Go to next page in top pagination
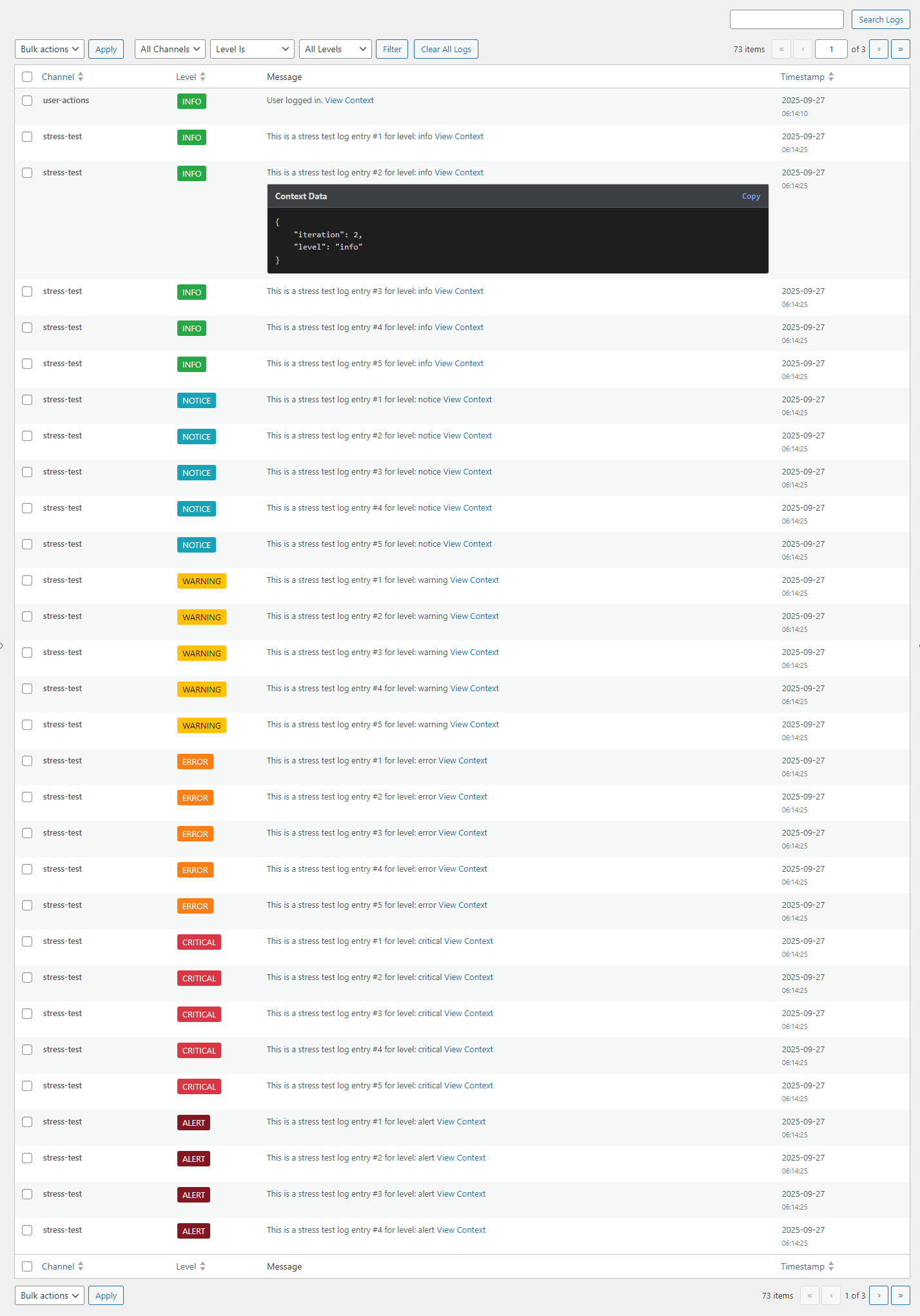This screenshot has height=1316, width=920. (878, 49)
